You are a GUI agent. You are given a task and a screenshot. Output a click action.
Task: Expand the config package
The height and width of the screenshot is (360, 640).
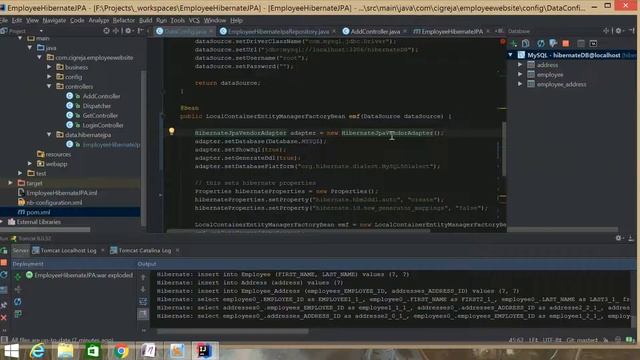click(49, 77)
